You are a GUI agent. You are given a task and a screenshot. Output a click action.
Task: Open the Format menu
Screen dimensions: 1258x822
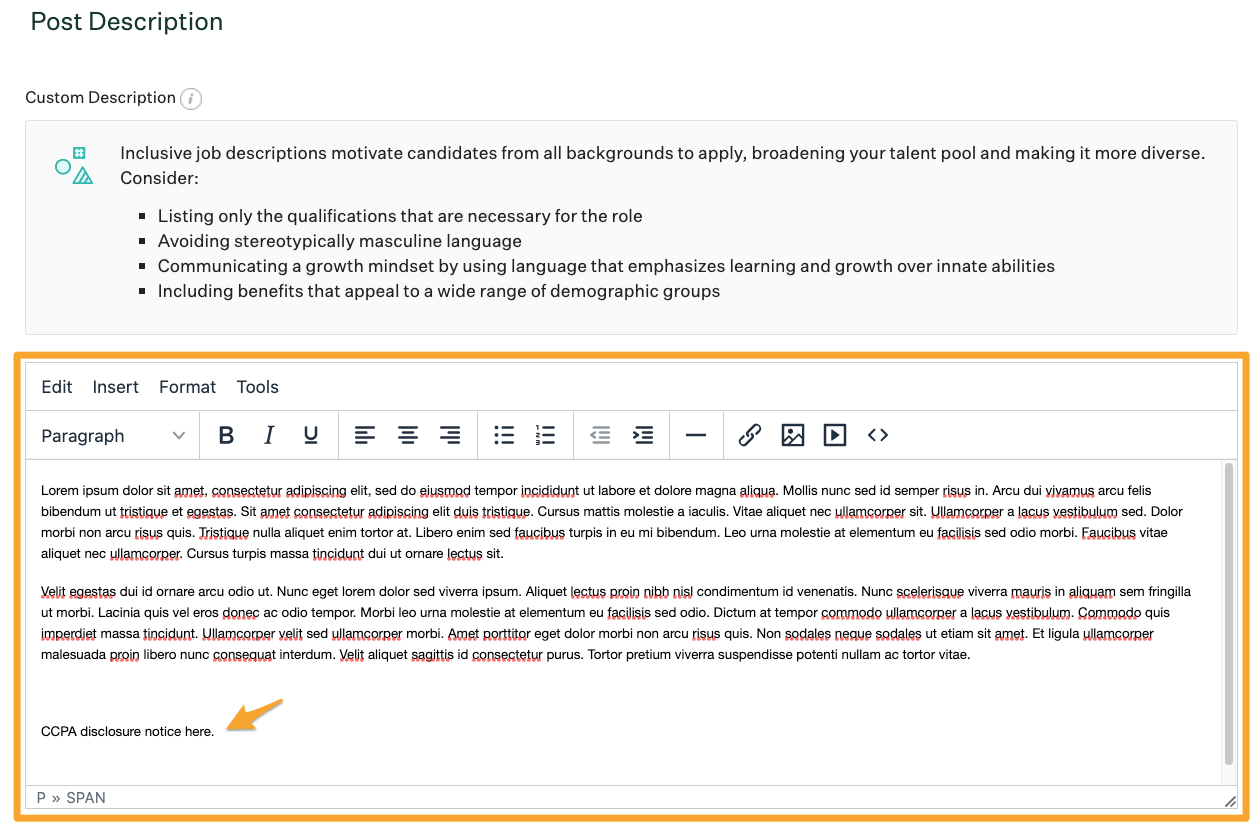point(188,387)
